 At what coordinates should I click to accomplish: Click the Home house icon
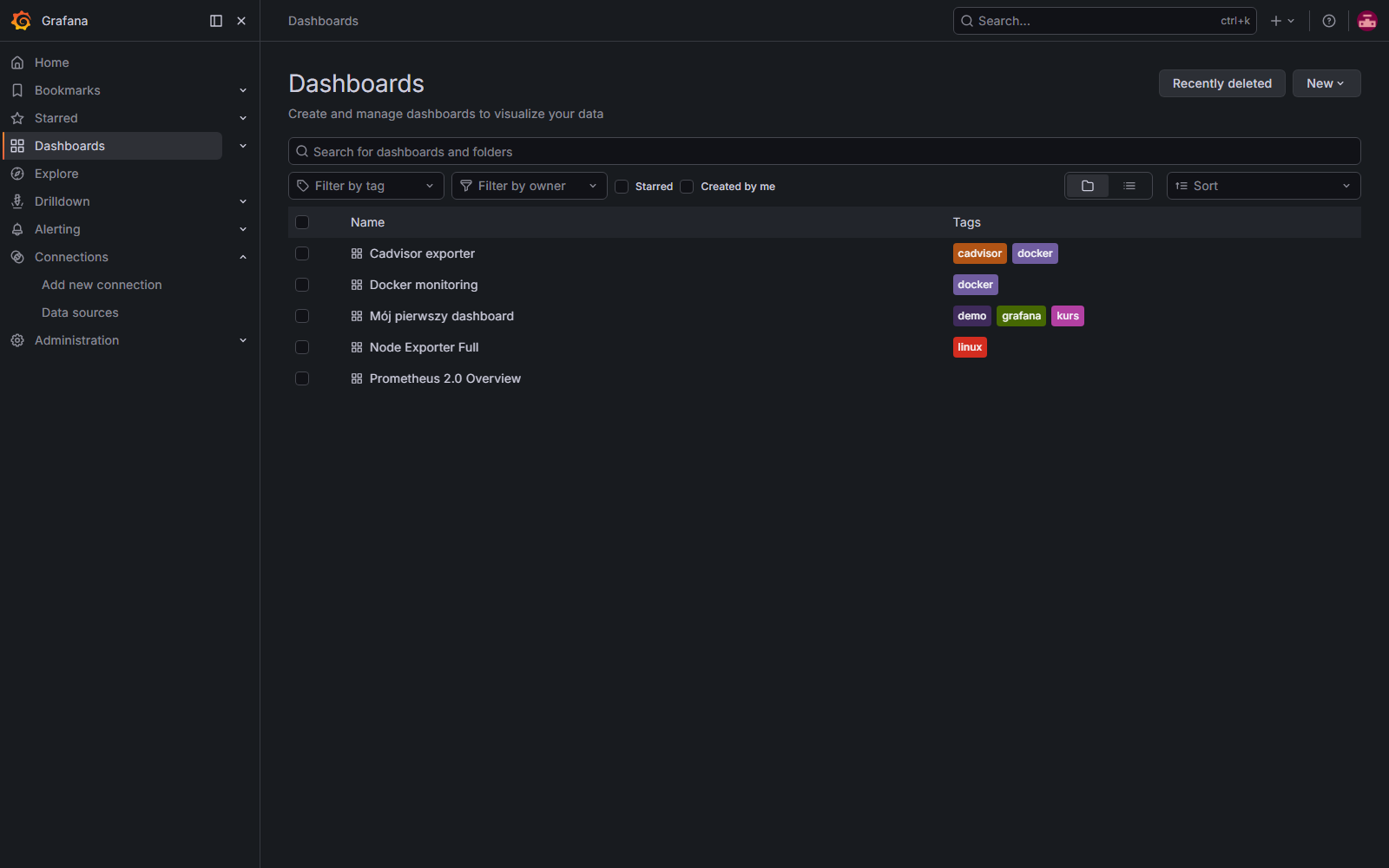point(17,62)
